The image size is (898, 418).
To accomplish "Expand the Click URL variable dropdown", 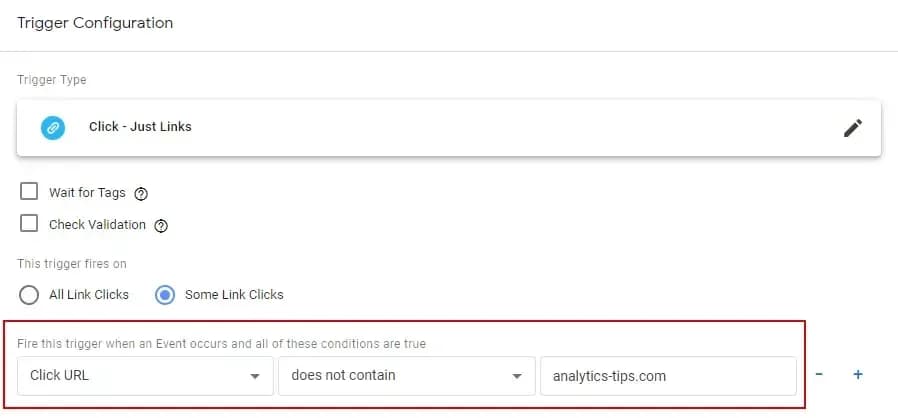I will 145,376.
